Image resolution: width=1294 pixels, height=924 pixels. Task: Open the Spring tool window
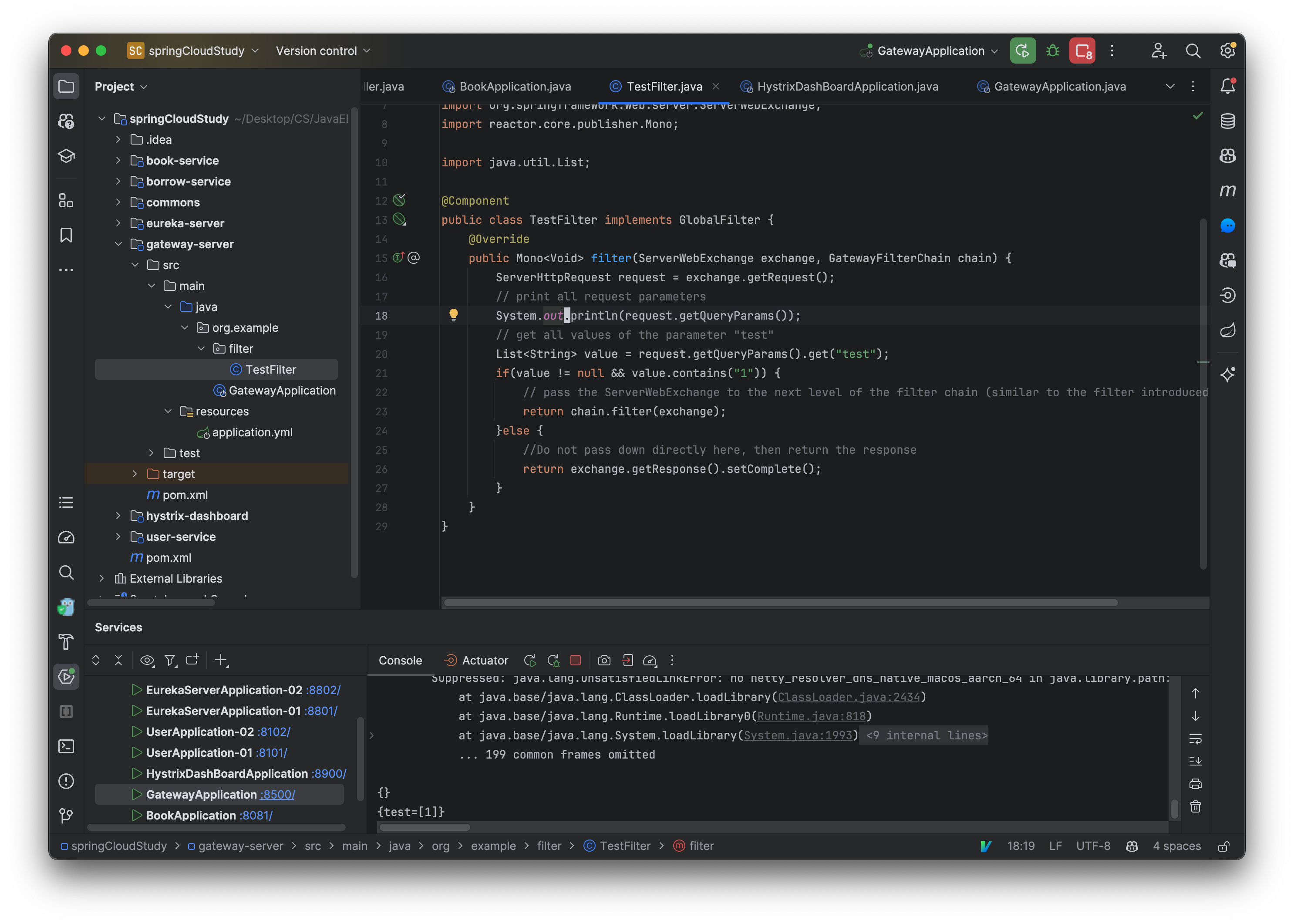point(1227,330)
